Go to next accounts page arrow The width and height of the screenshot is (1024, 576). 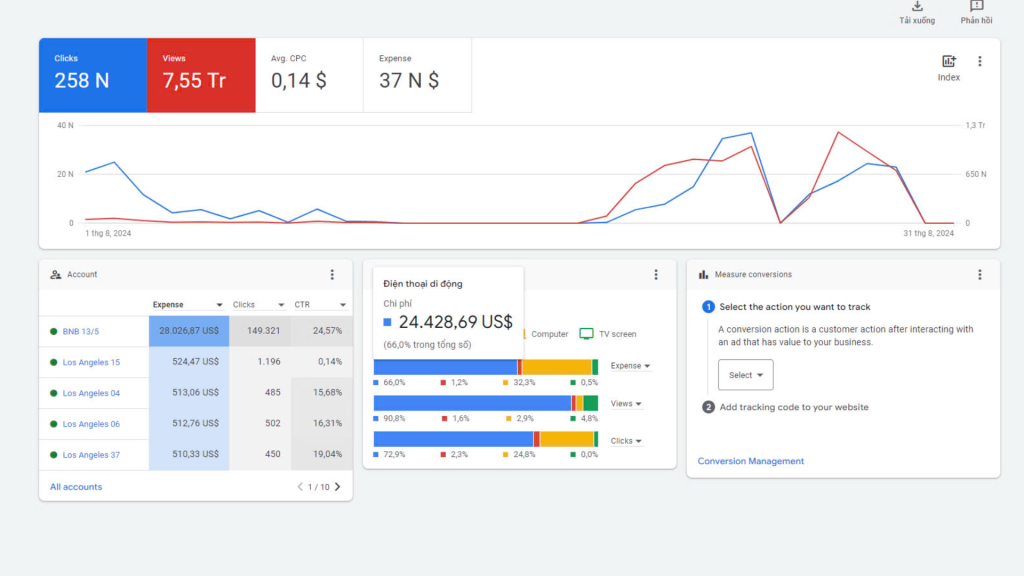tap(338, 487)
